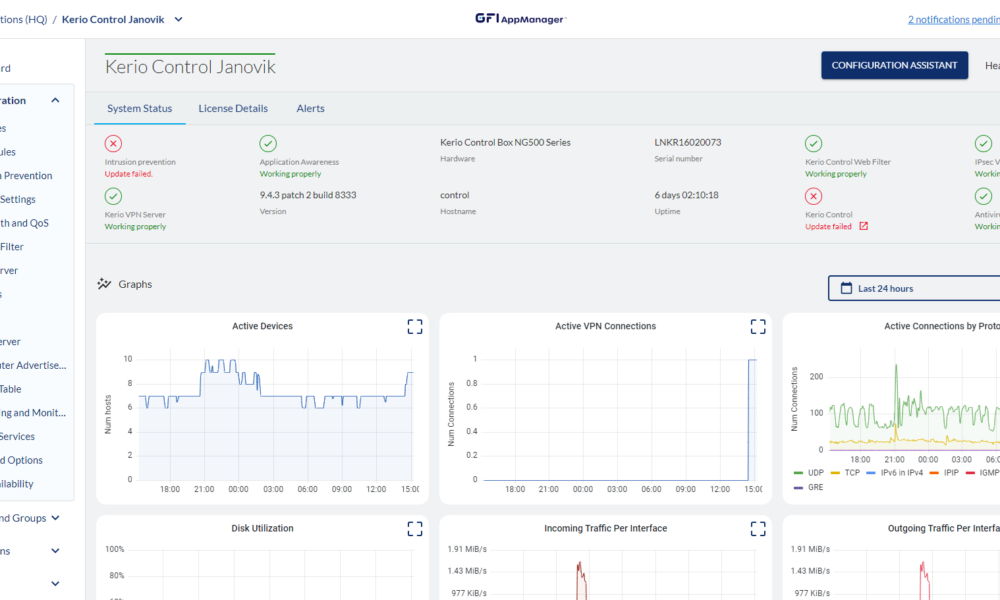Click the Kerio VPN Server green check icon
Viewport: 1000px width, 600px height.
[113, 197]
